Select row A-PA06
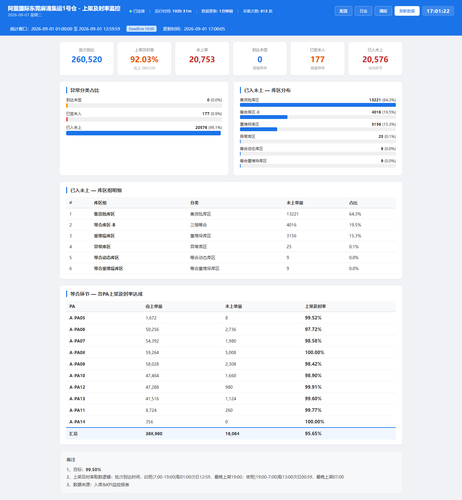Image resolution: width=462 pixels, height=500 pixels. point(231,329)
